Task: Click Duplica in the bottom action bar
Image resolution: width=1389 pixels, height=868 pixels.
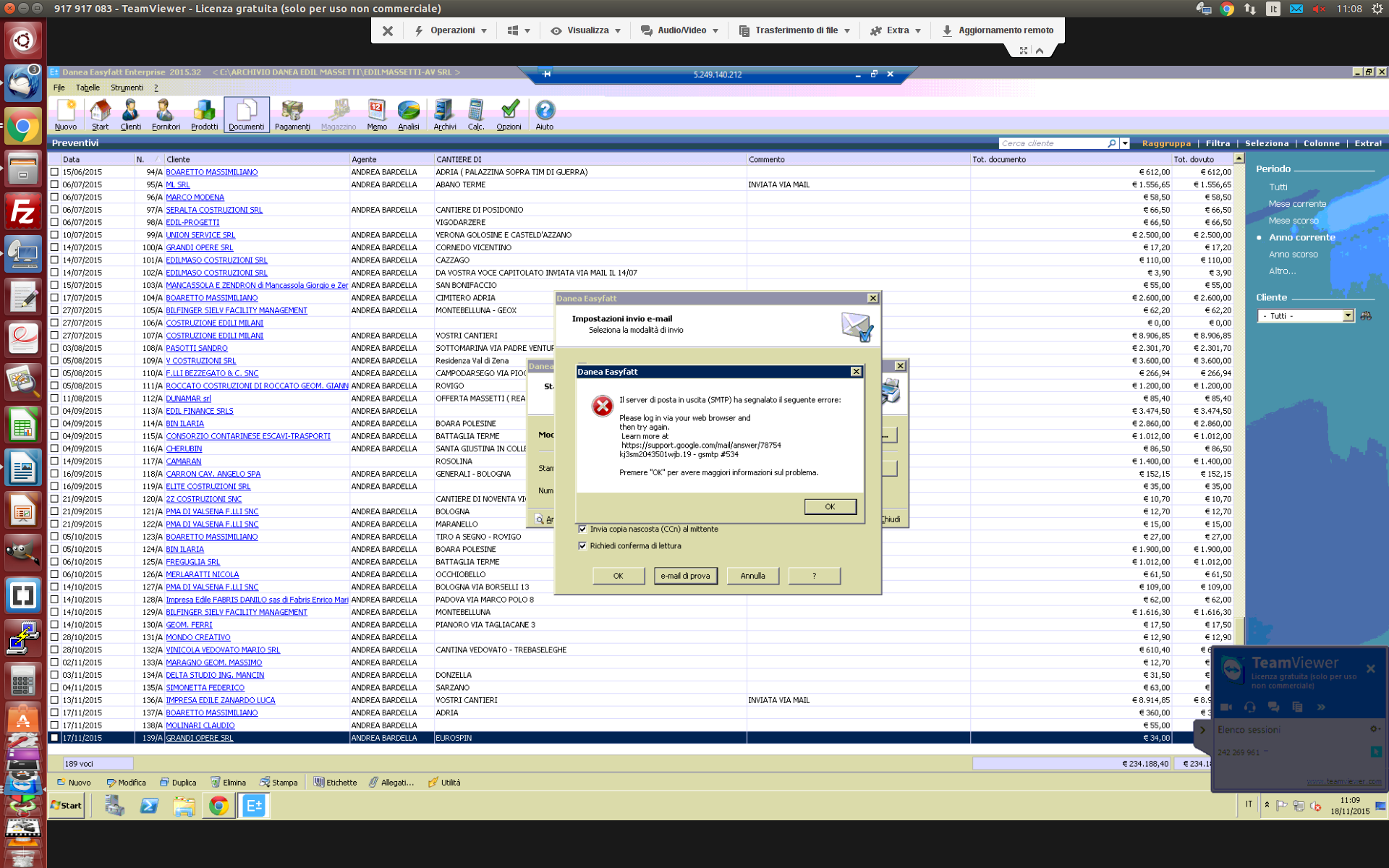Action: [x=178, y=783]
